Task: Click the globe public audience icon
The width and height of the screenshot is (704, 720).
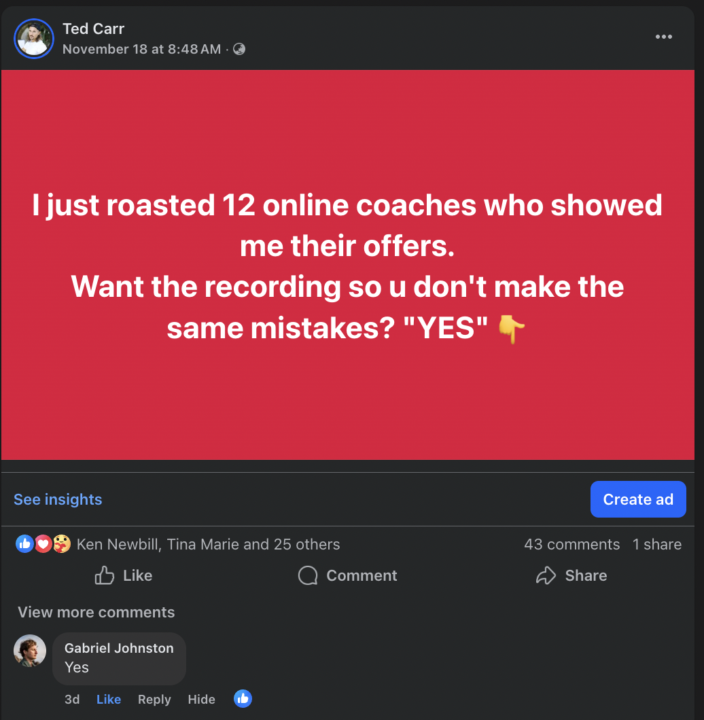Action: tap(239, 49)
